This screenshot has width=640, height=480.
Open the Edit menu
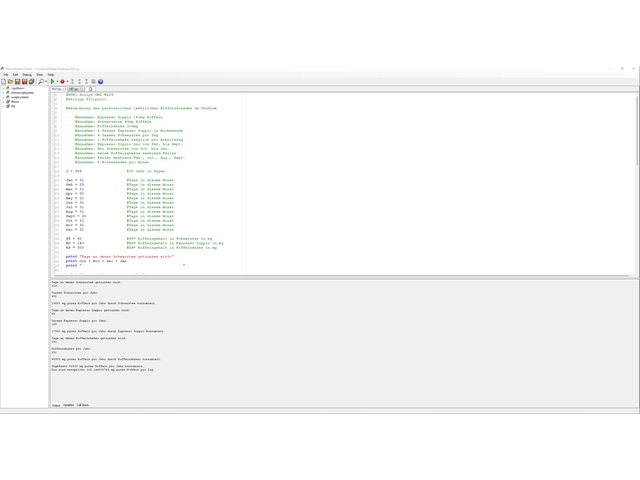pos(16,75)
